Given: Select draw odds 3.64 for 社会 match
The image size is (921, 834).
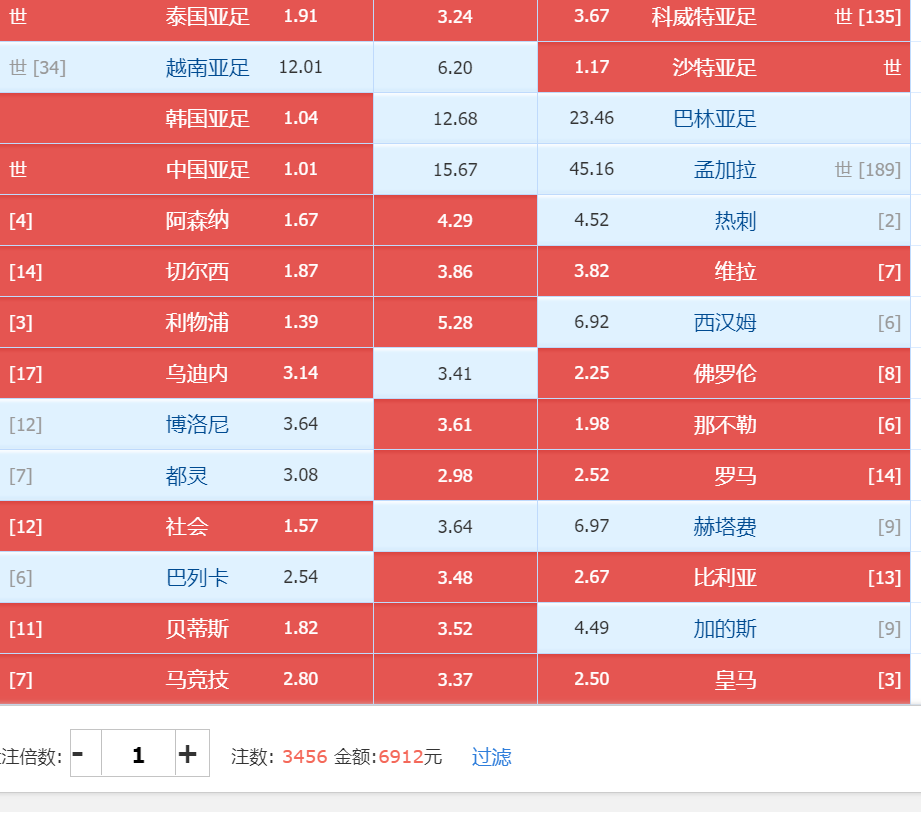Looking at the screenshot, I should [x=455, y=527].
